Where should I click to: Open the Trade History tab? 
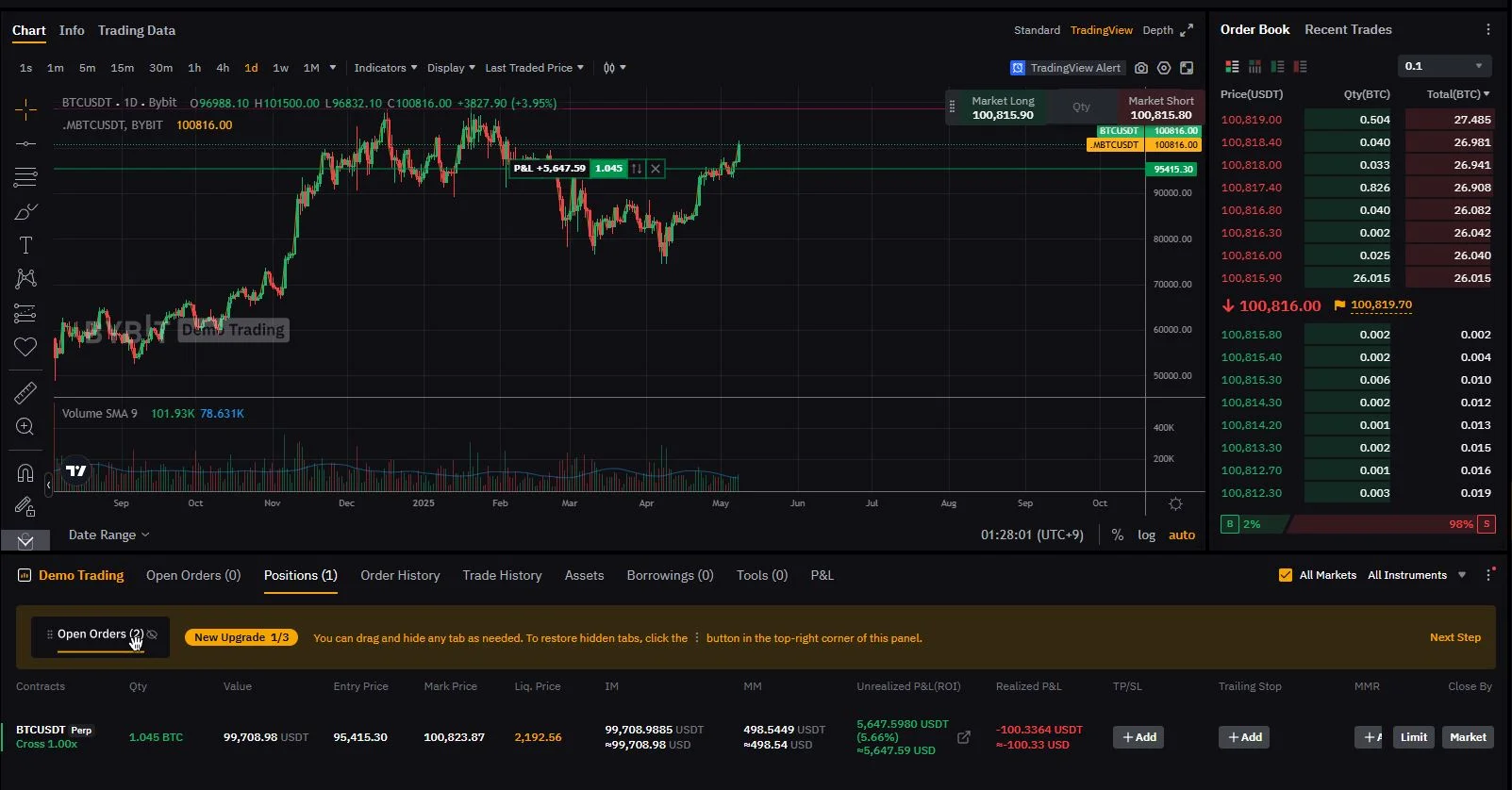click(x=502, y=575)
